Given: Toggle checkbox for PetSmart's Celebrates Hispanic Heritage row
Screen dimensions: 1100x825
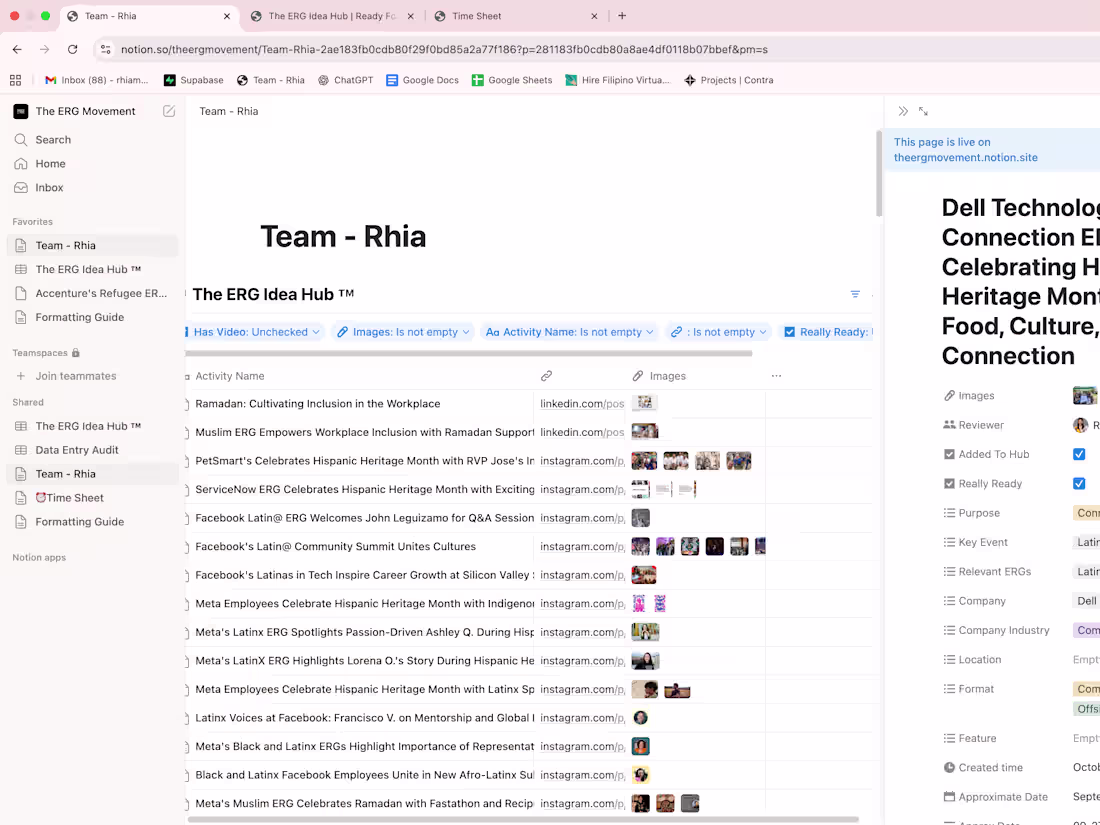Looking at the screenshot, I should click(187, 461).
